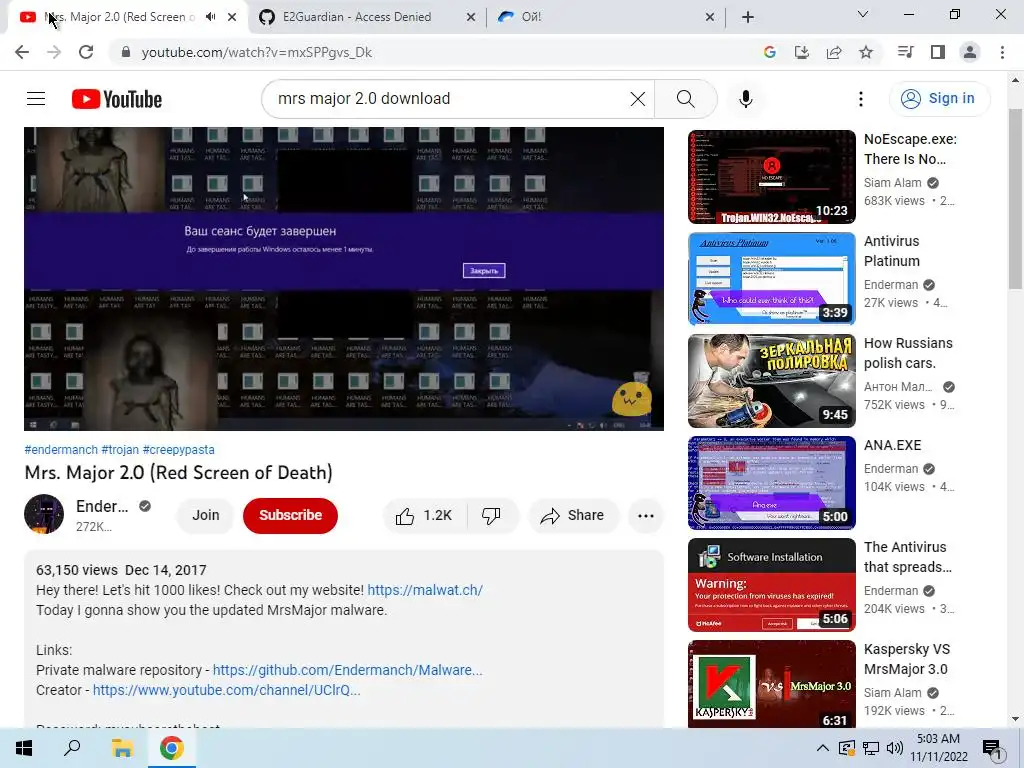Mute the YouTube tab audio icon

[210, 17]
